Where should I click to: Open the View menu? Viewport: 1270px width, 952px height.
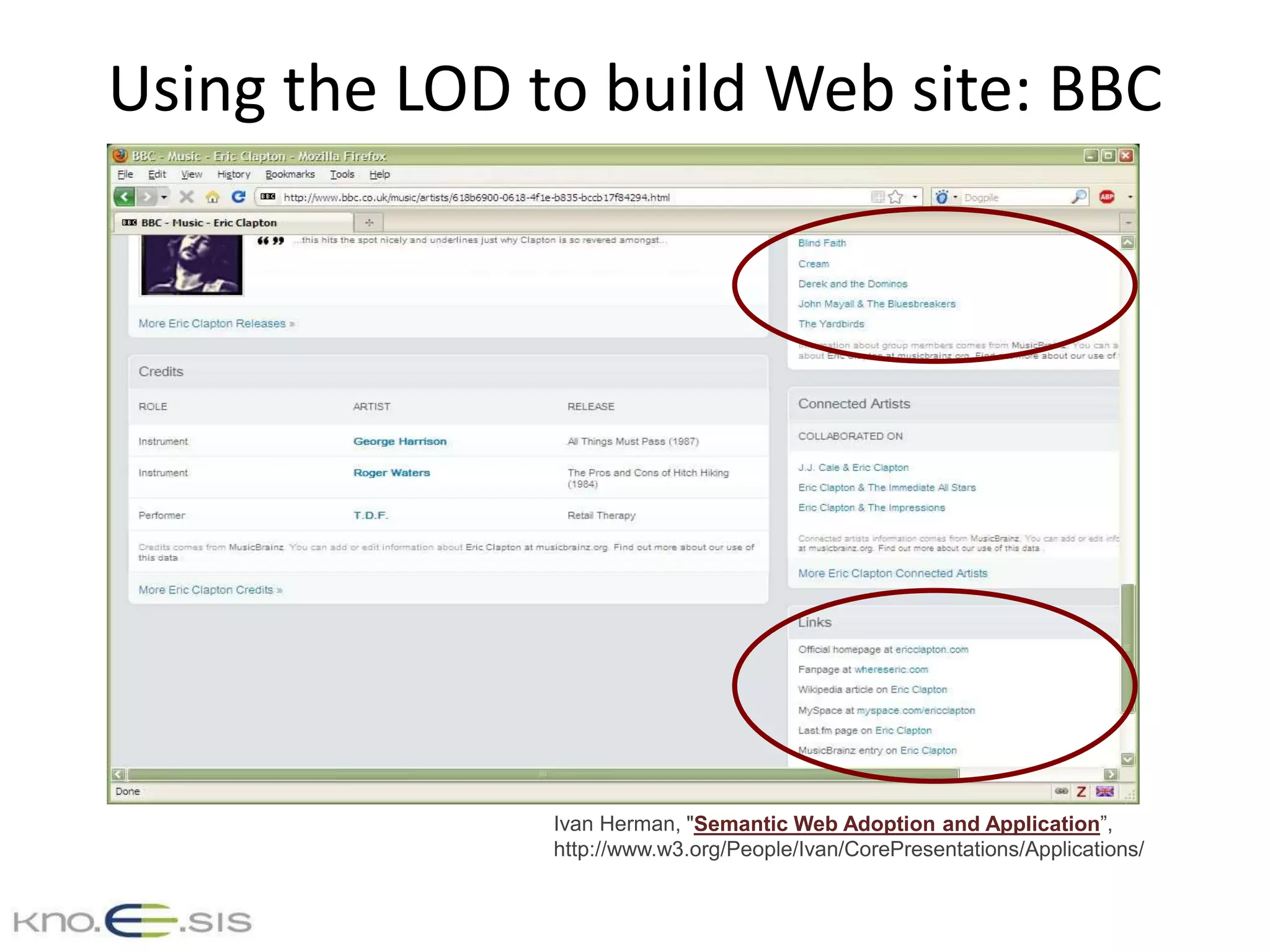(x=192, y=174)
